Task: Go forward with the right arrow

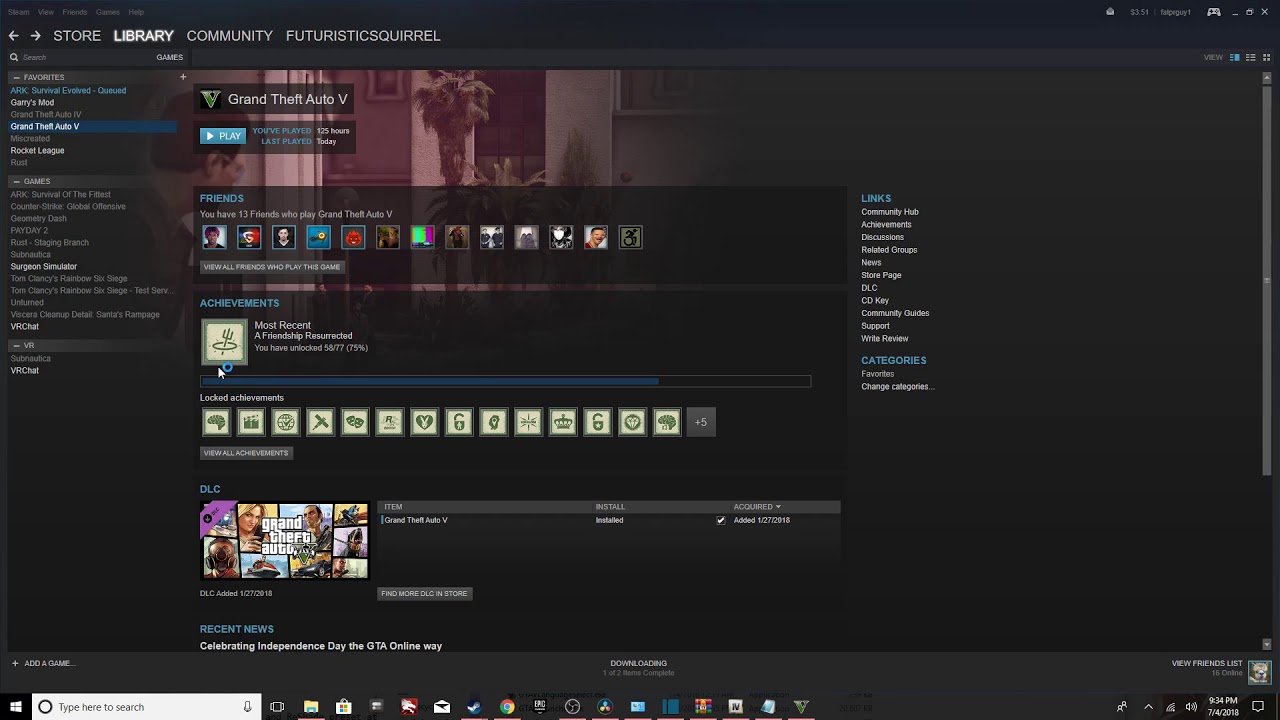Action: click(35, 36)
